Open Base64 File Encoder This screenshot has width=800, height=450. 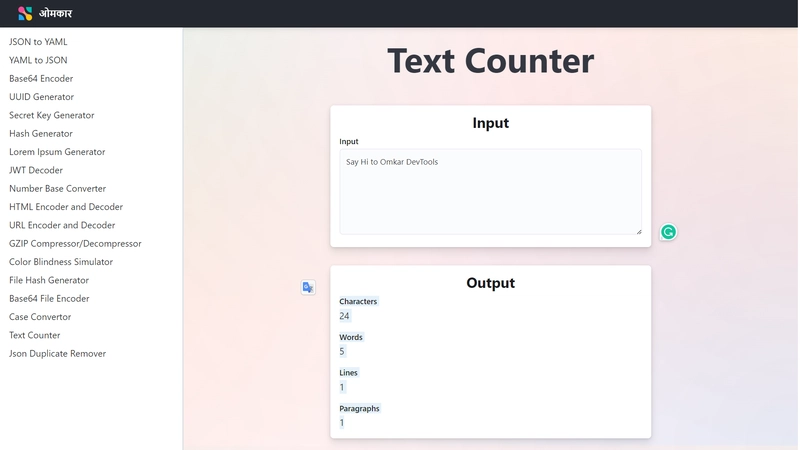click(x=49, y=298)
